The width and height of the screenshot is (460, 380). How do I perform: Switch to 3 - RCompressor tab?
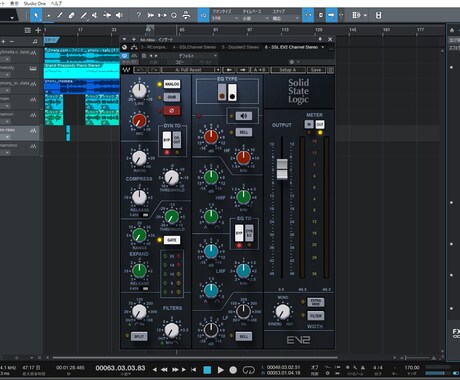coord(153,47)
